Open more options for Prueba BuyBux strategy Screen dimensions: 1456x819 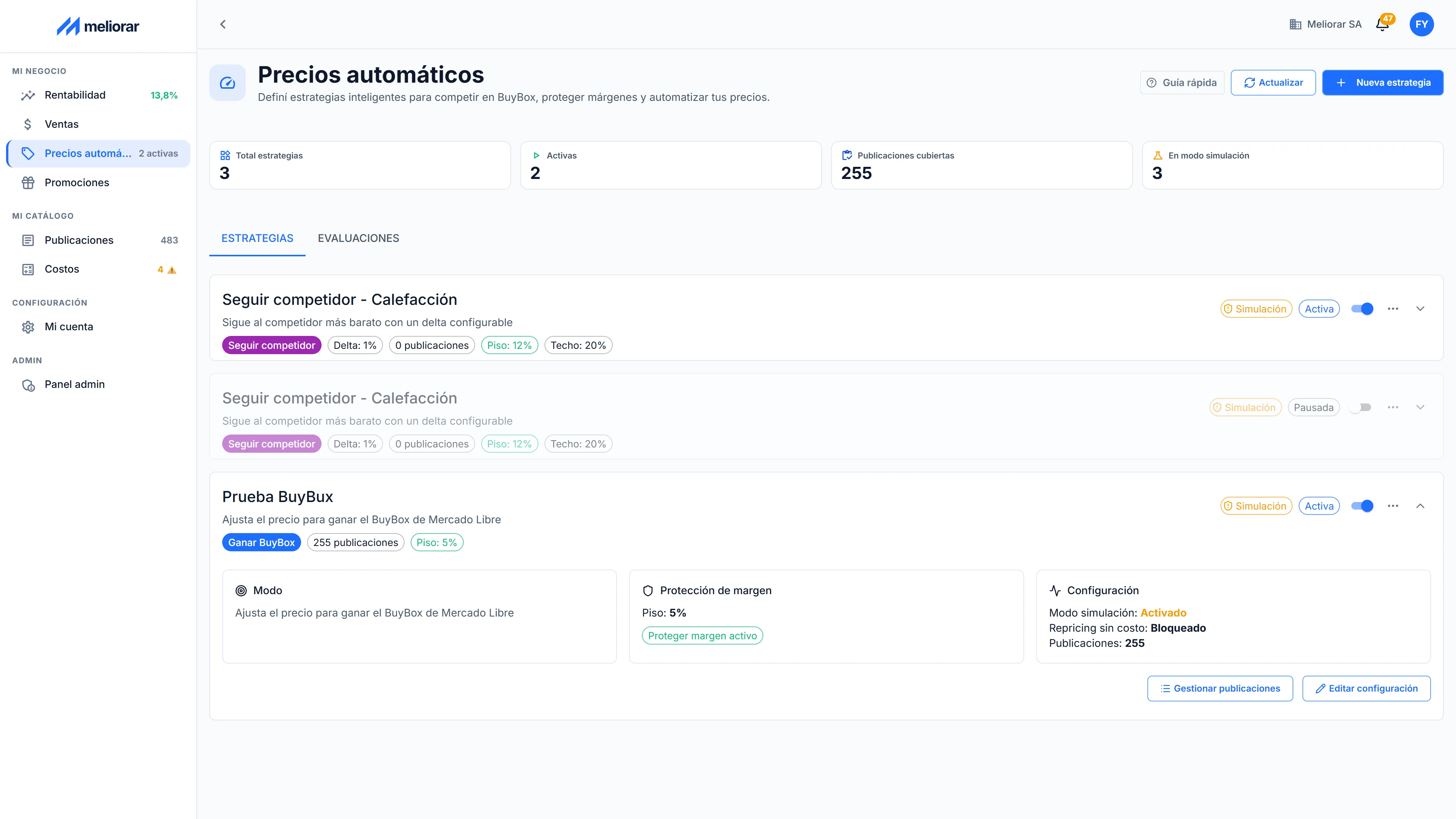(1393, 506)
